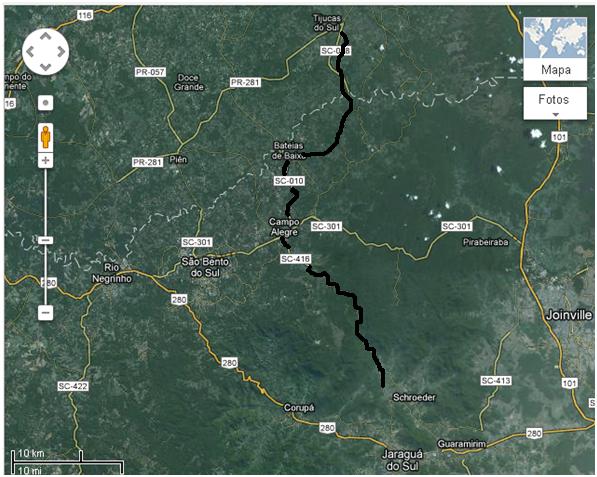Zoom out using the bottom minus button
597x477 pixels.
point(46,313)
